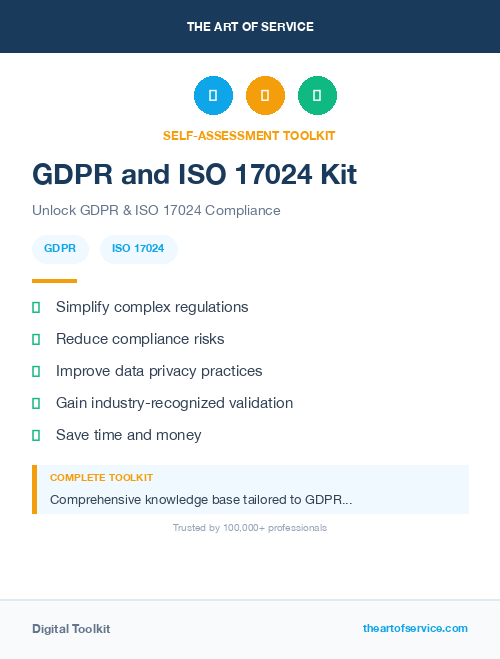
Task: Click check icon beside Gain industry-recognized validation
Action: [36, 403]
